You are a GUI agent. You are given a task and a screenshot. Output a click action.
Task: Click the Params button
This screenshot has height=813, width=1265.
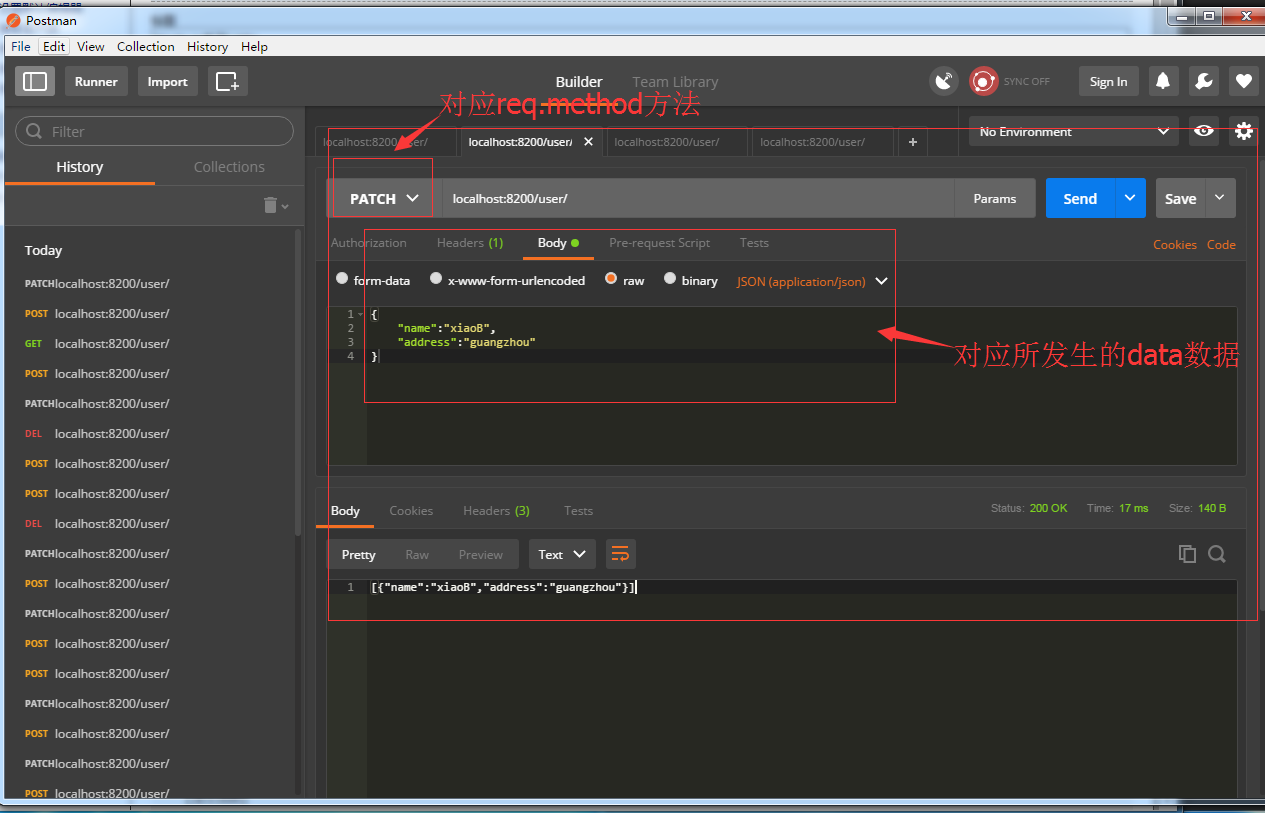995,198
